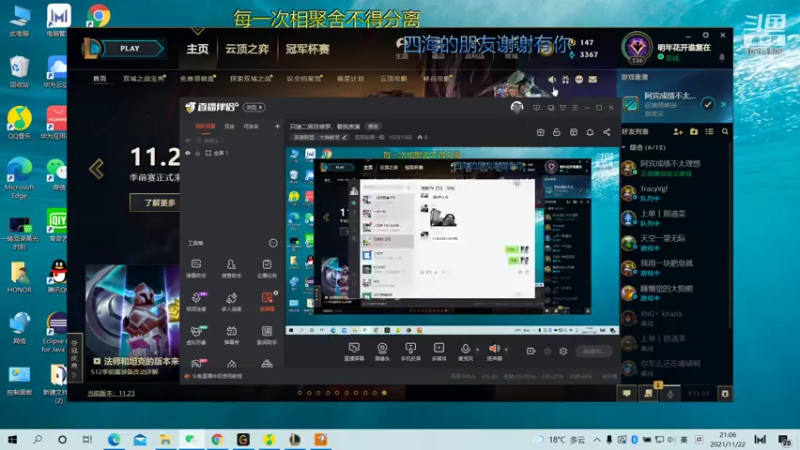Screen dimensions: 800x450
Task: Click the lock icon in streaming toolbar
Action: click(557, 132)
